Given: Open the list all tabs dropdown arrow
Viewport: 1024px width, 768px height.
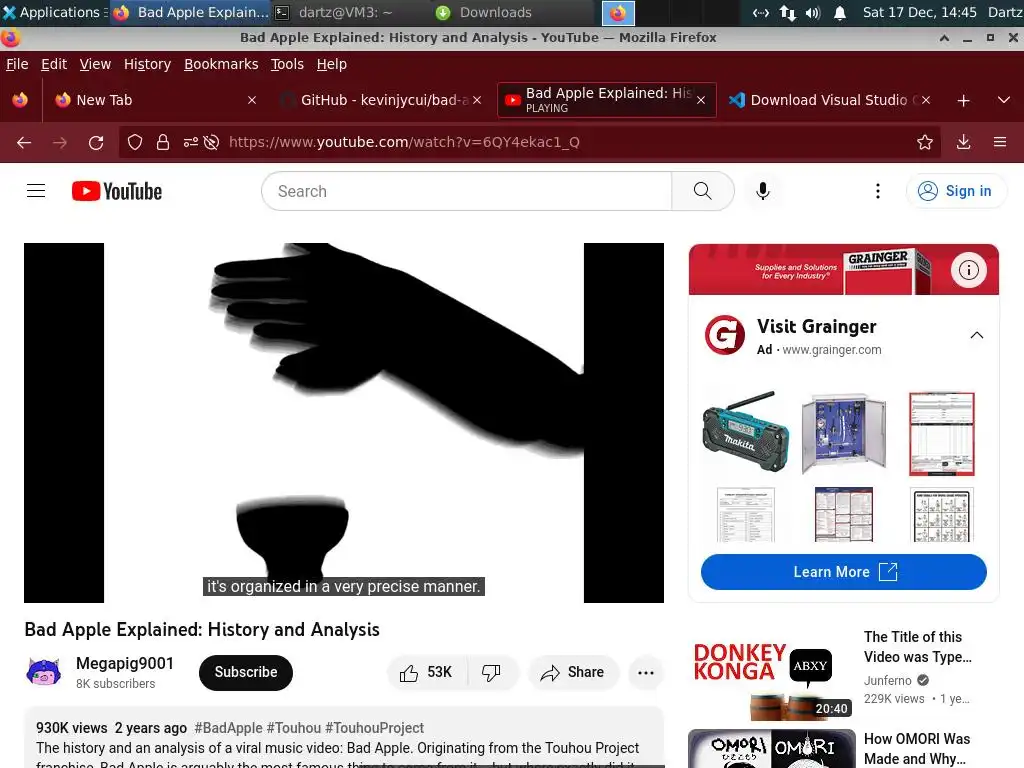Looking at the screenshot, I should coord(1004,101).
